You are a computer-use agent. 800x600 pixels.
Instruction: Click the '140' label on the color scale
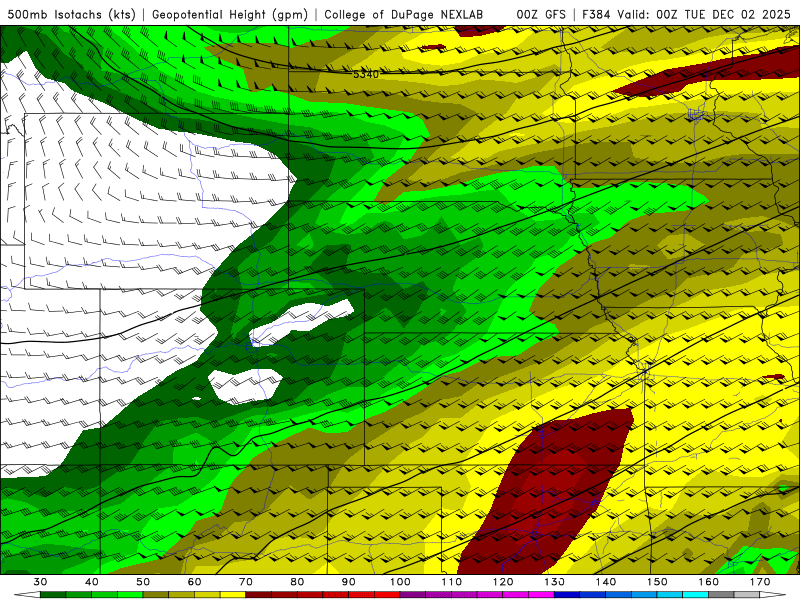(606, 582)
